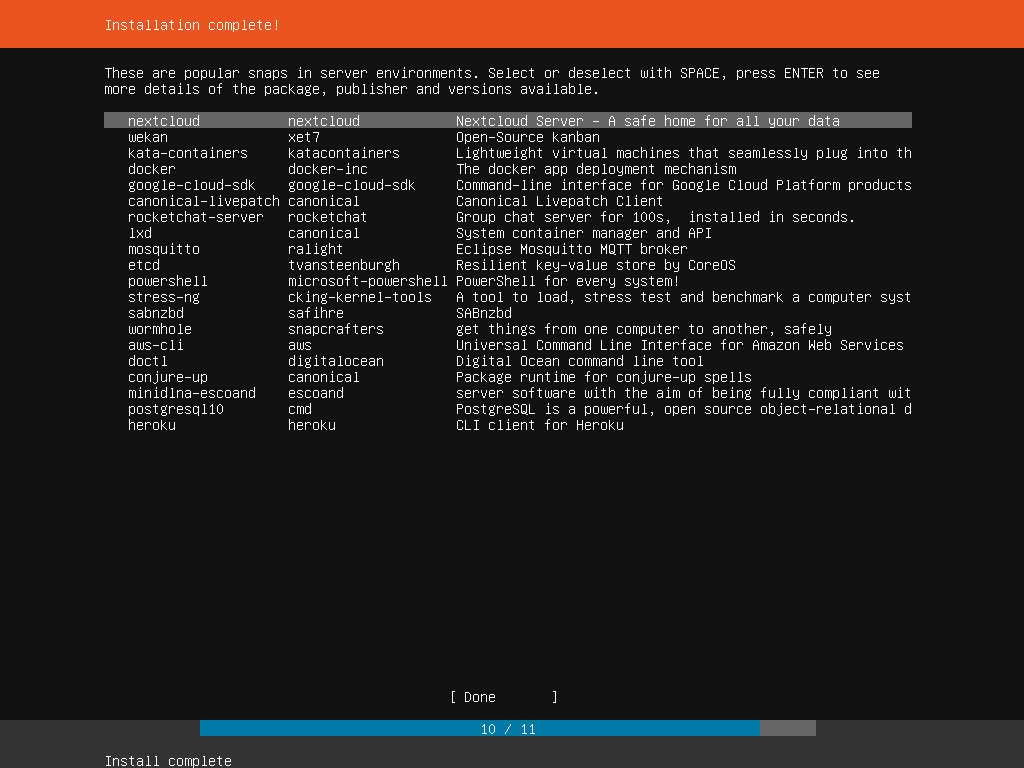This screenshot has height=768, width=1024.
Task: Click the Done button
Action: 504,697
